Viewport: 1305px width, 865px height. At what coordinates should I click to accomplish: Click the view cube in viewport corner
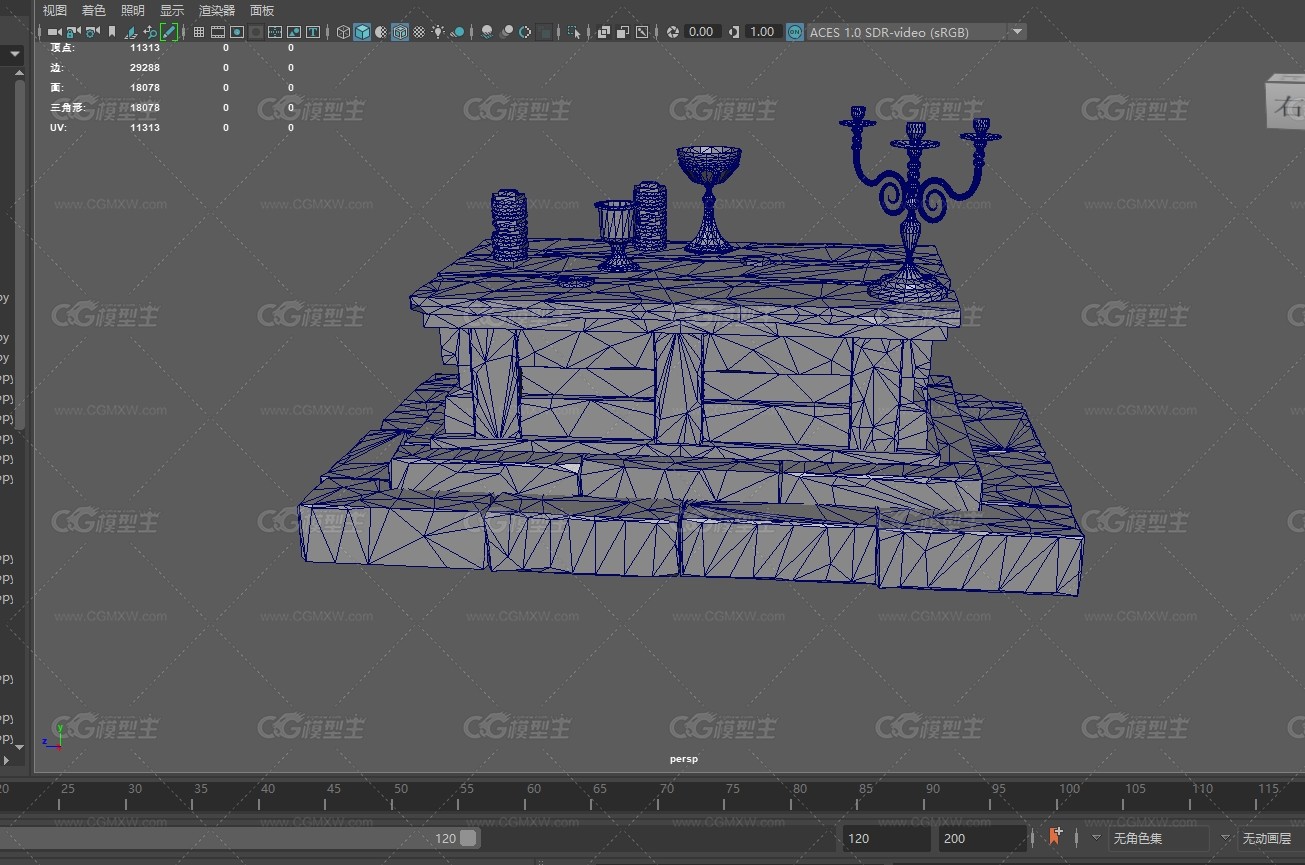[x=1285, y=101]
